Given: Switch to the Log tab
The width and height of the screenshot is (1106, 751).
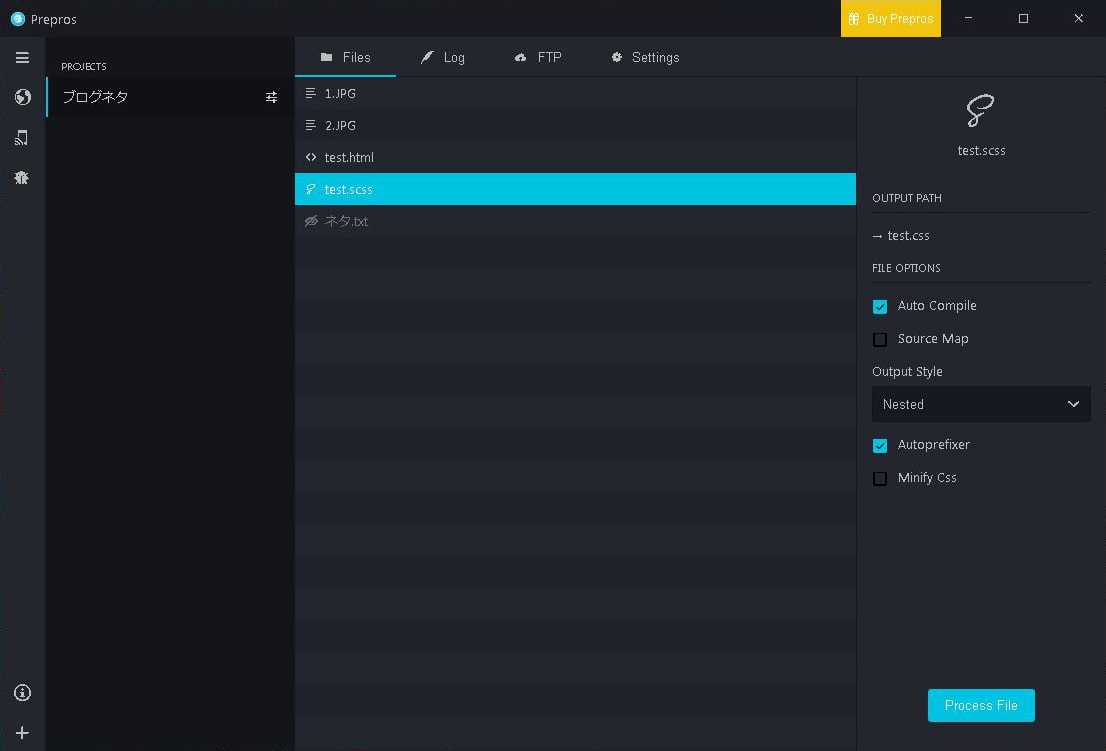Looking at the screenshot, I should point(442,58).
